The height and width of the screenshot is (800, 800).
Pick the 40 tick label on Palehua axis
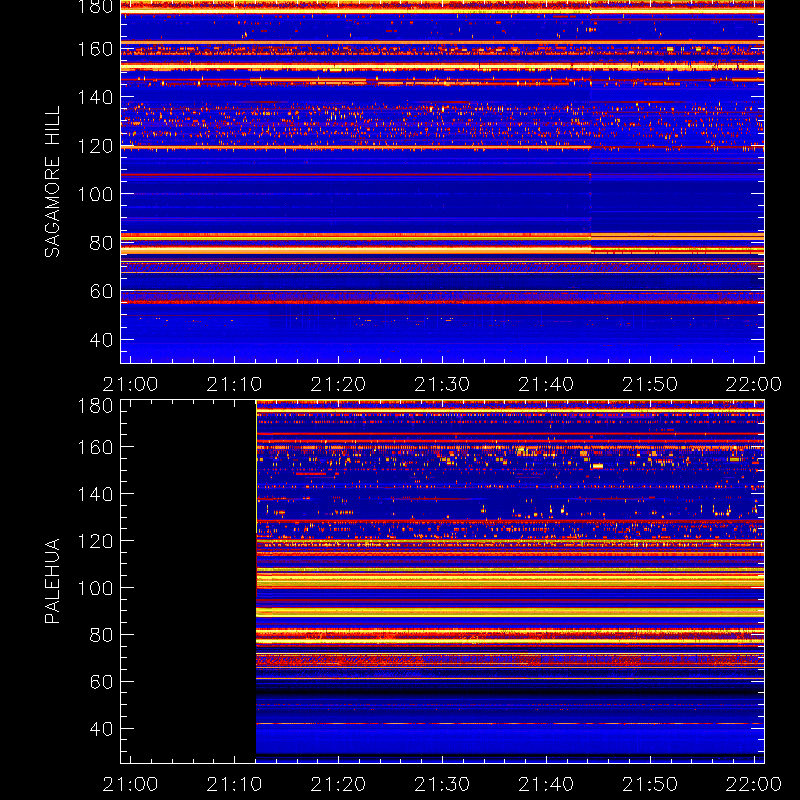(101, 729)
